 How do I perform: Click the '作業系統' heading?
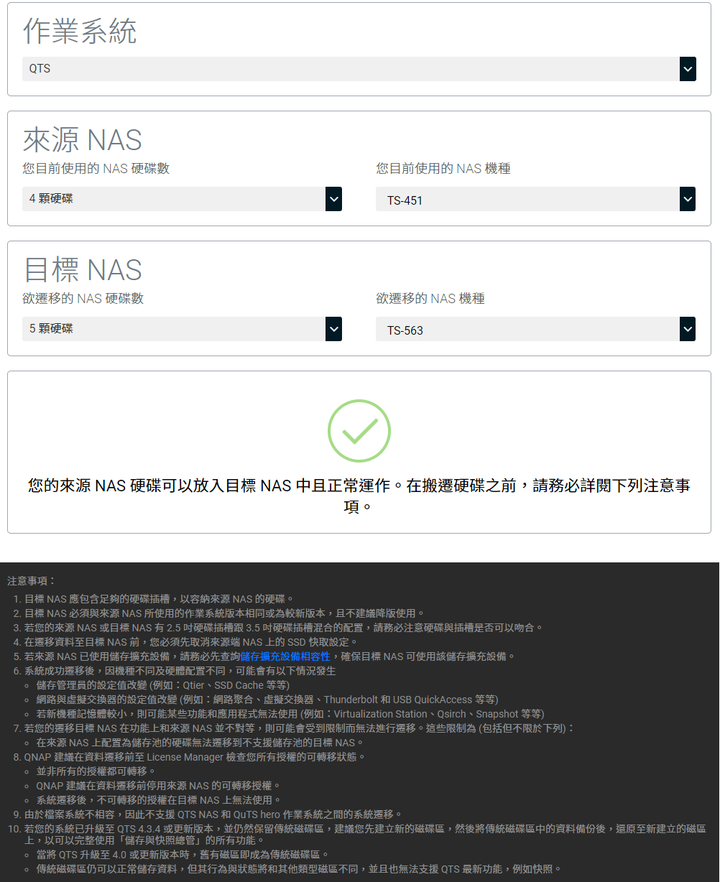click(80, 32)
